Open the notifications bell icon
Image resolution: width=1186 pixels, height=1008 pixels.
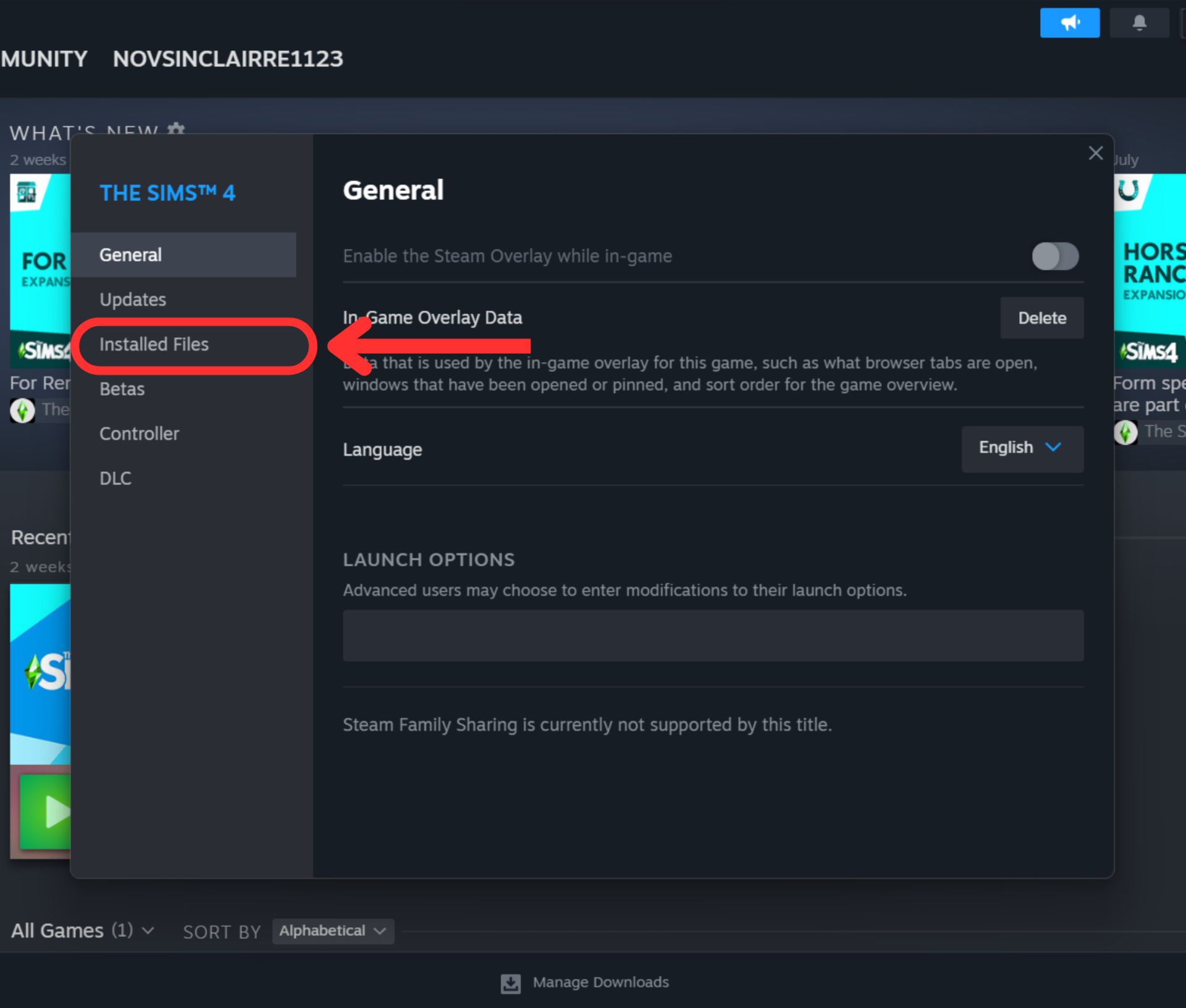coord(1138,23)
